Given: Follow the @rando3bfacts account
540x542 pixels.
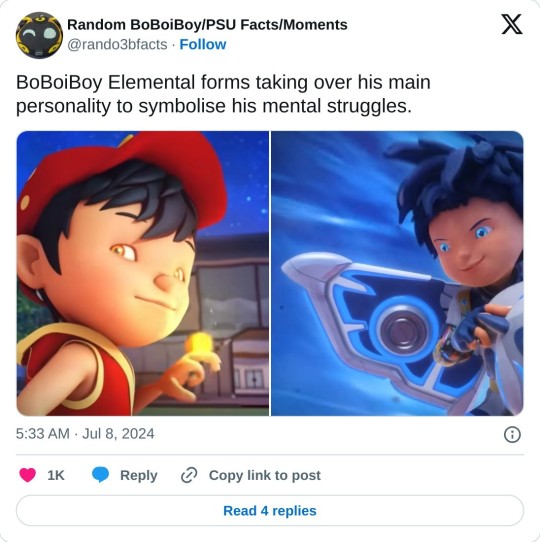Looking at the screenshot, I should coord(203,45).
